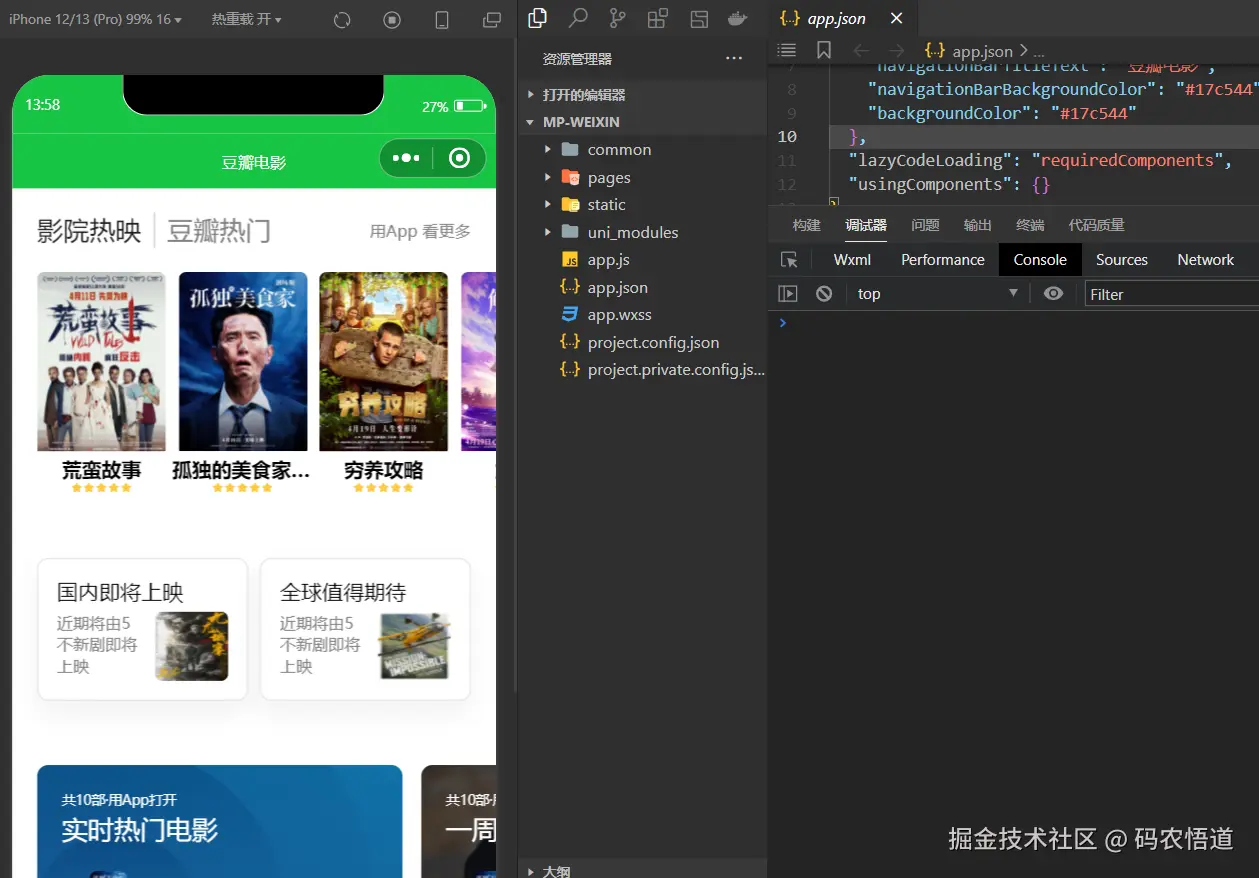Click the element inspector select icon

[x=789, y=260]
